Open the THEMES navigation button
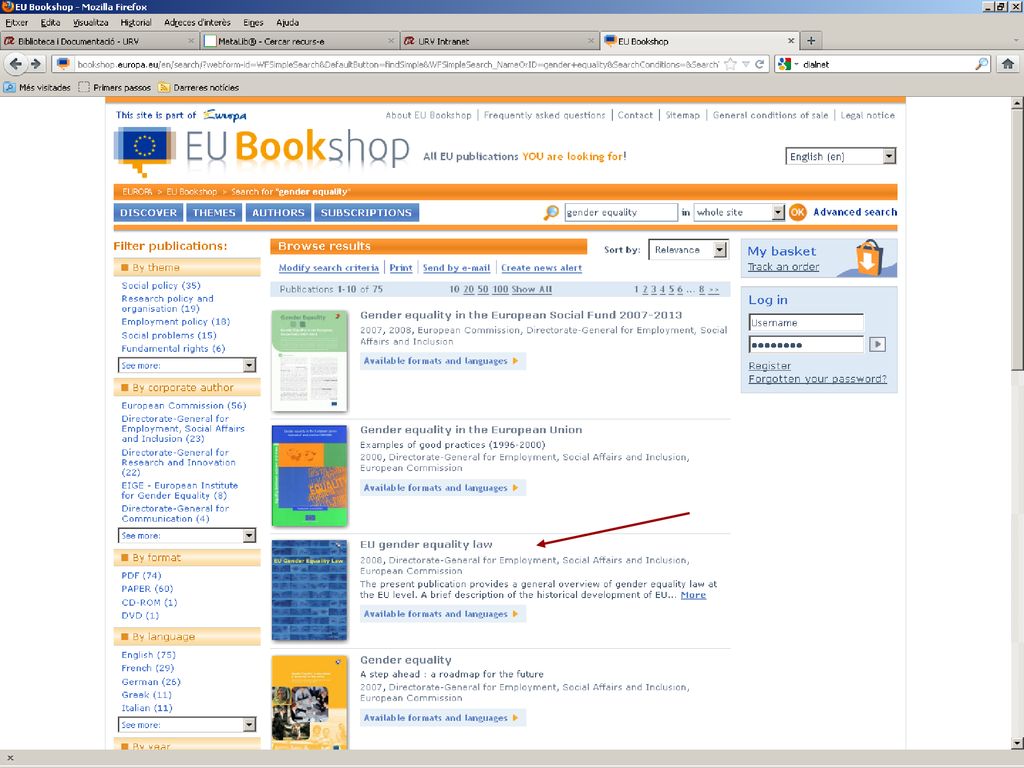1024x768 pixels. pos(214,212)
